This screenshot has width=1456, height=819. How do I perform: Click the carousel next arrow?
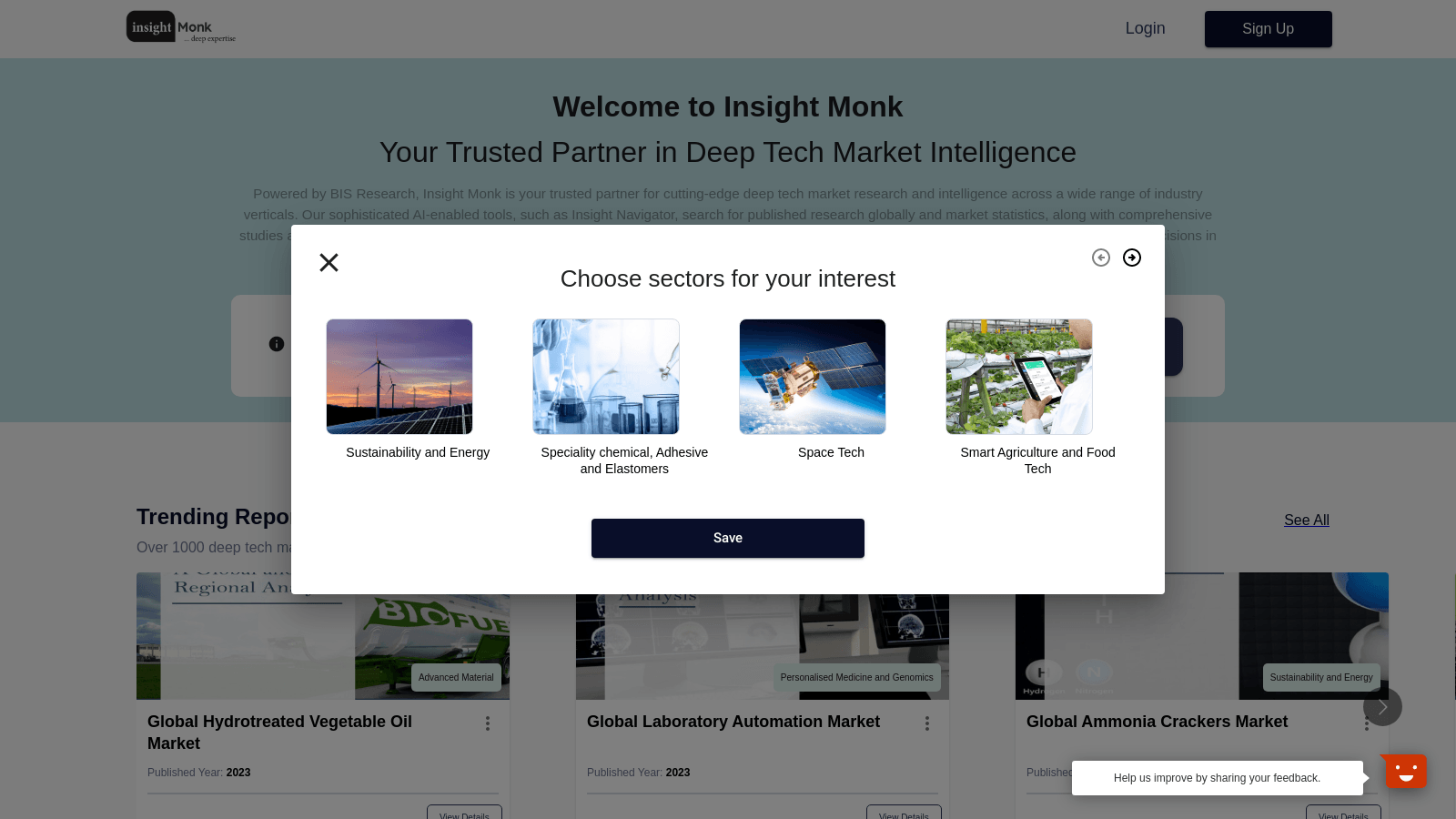pos(1382,707)
